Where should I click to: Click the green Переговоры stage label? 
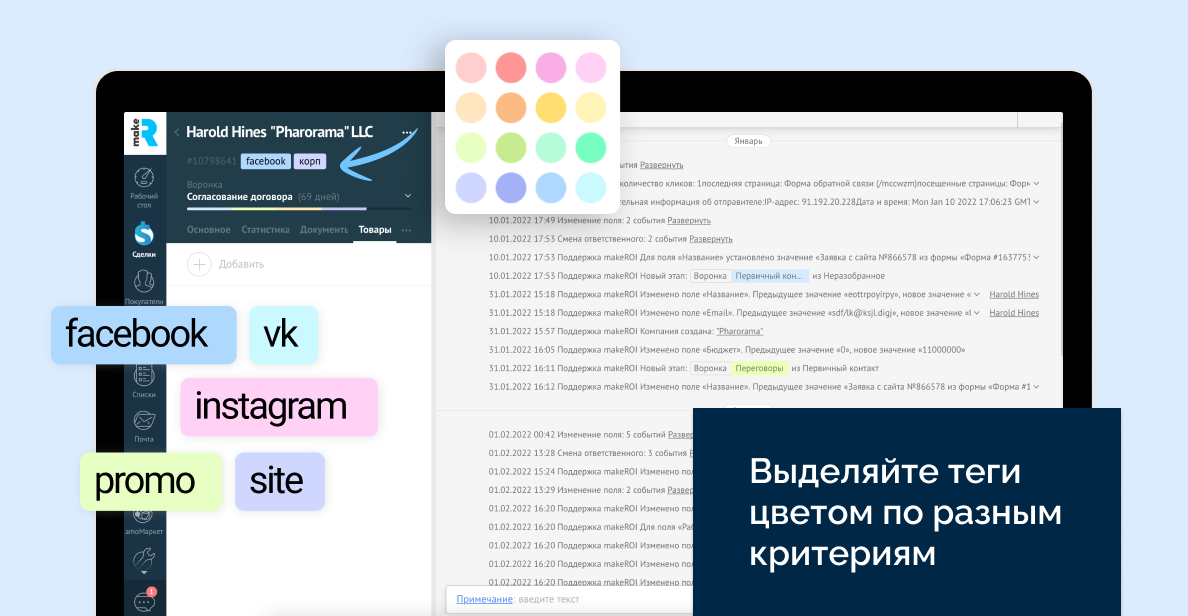tap(759, 368)
